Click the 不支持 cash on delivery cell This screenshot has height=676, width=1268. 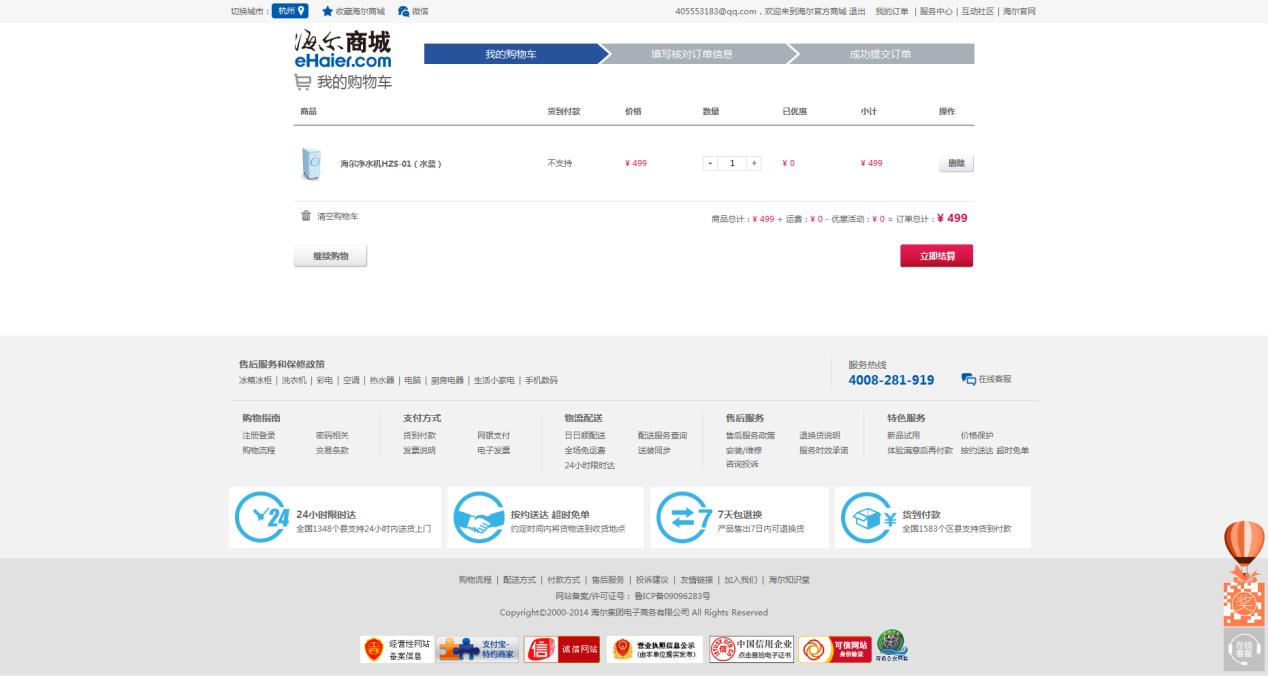559,163
